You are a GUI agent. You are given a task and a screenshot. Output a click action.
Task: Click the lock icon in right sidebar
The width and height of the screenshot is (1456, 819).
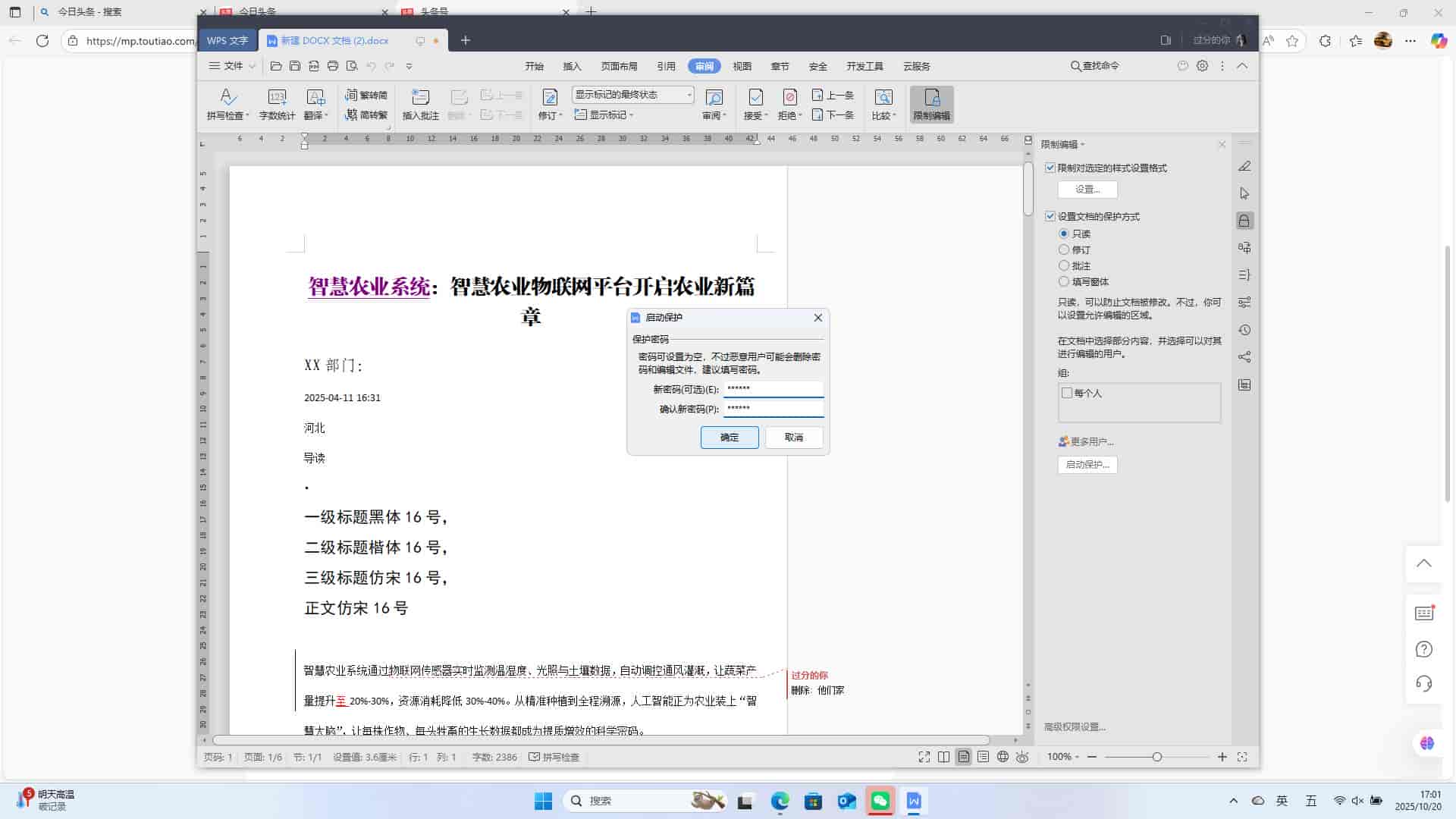[x=1244, y=221]
